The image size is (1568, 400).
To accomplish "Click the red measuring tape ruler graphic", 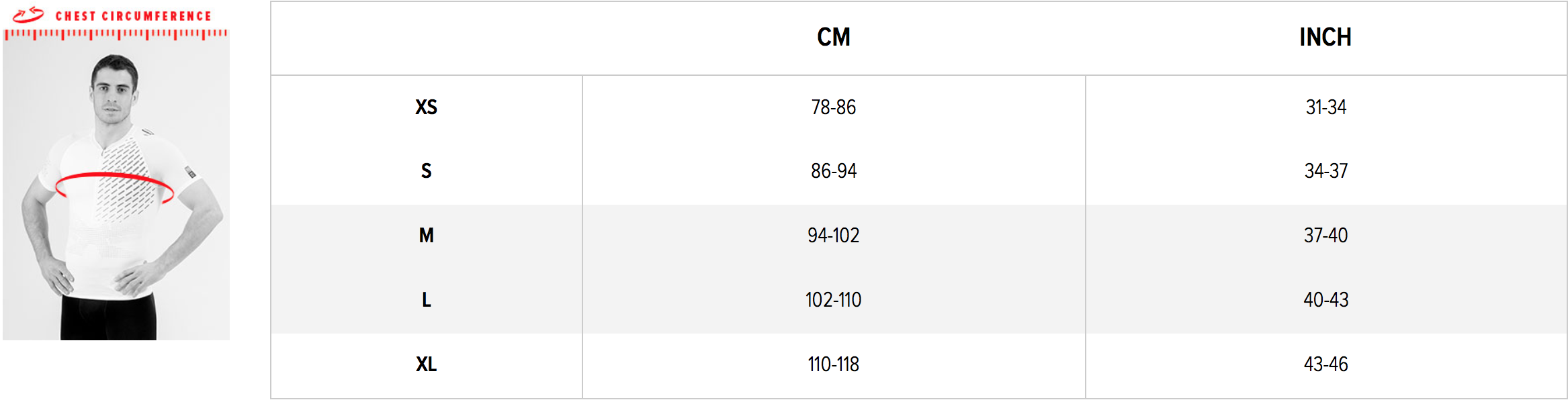I will [116, 34].
